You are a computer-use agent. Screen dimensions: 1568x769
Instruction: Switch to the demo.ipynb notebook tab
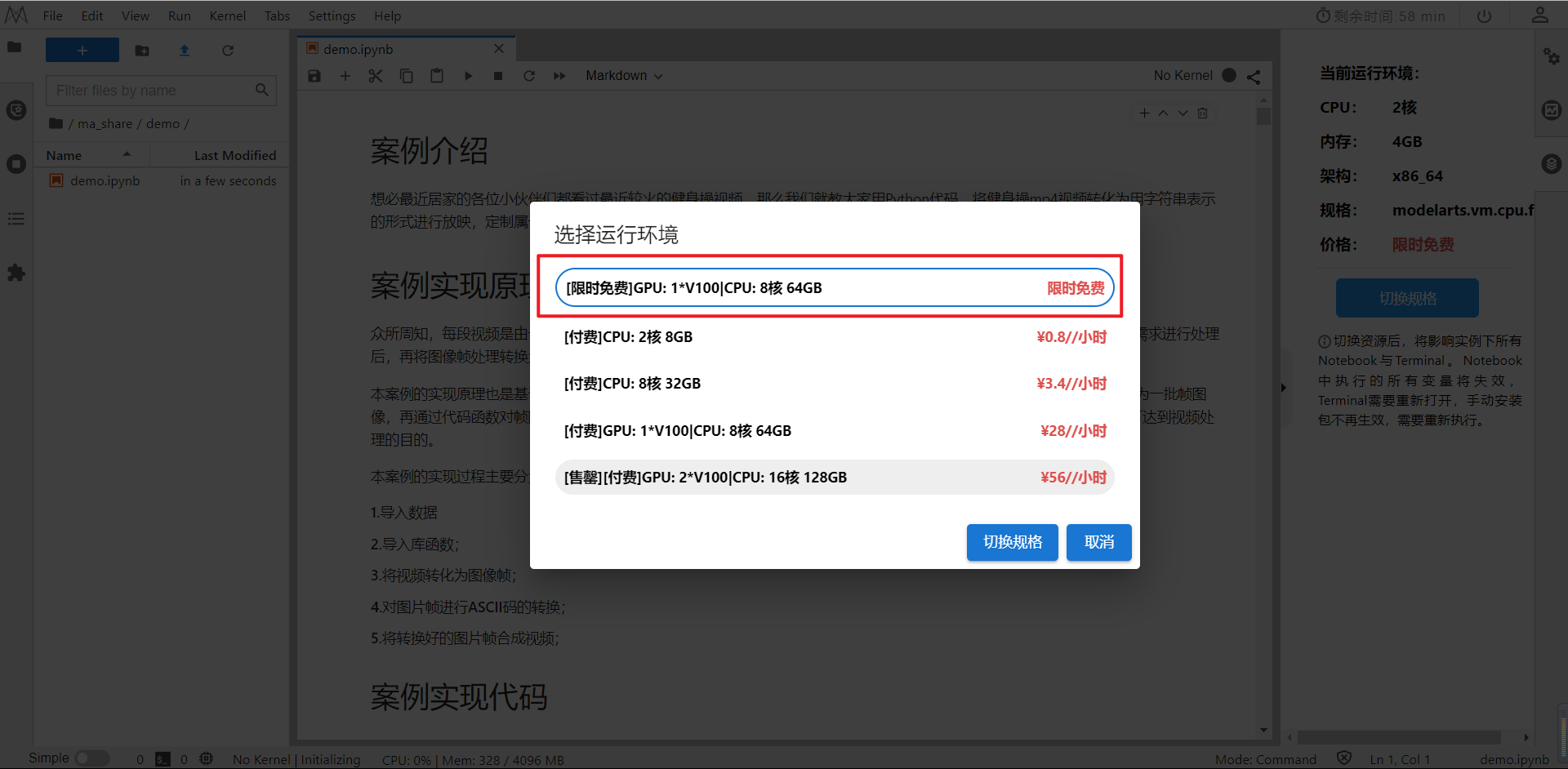click(x=406, y=49)
